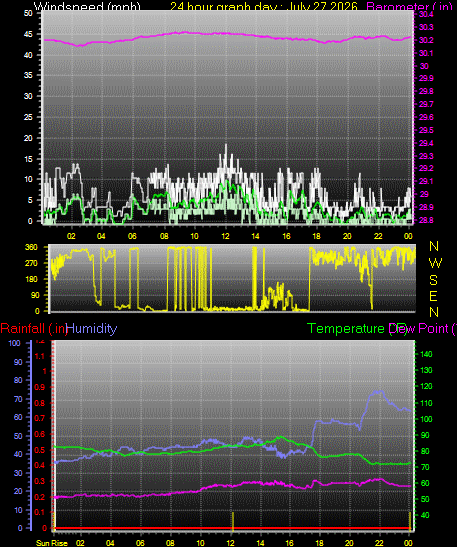Click the 40 value on the blue humidity axis

coord(17,454)
